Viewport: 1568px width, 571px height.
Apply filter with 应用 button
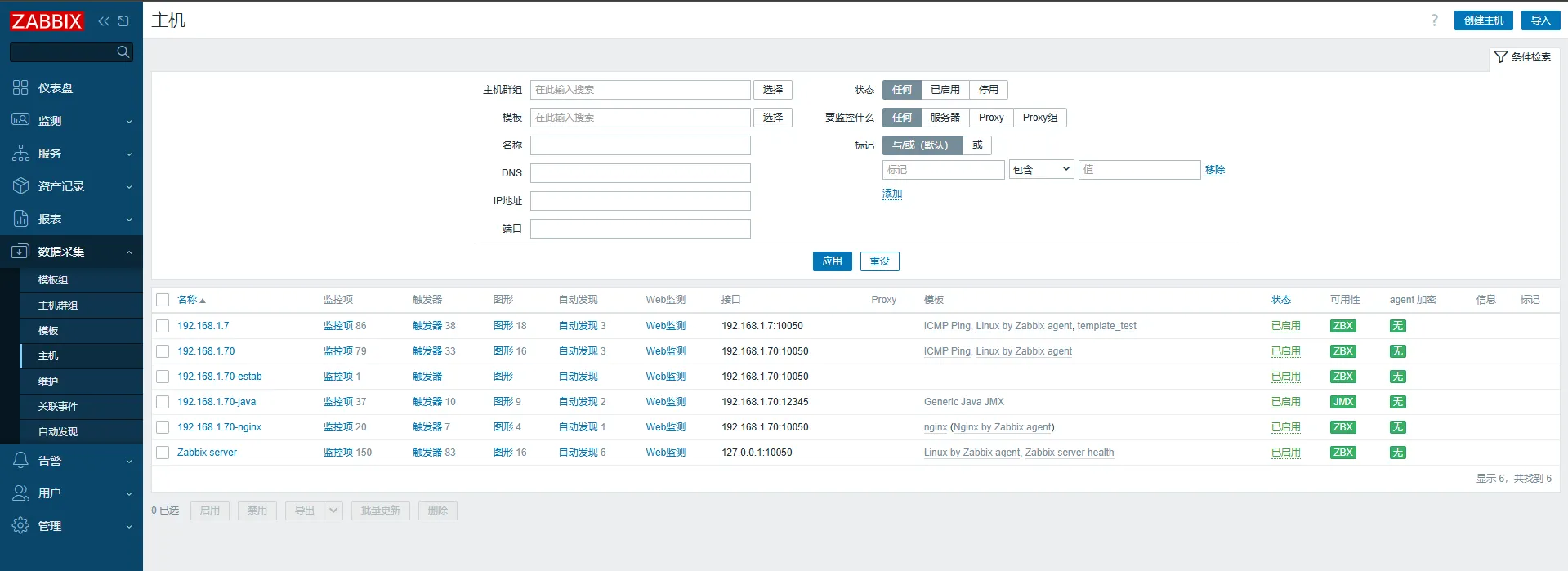833,261
